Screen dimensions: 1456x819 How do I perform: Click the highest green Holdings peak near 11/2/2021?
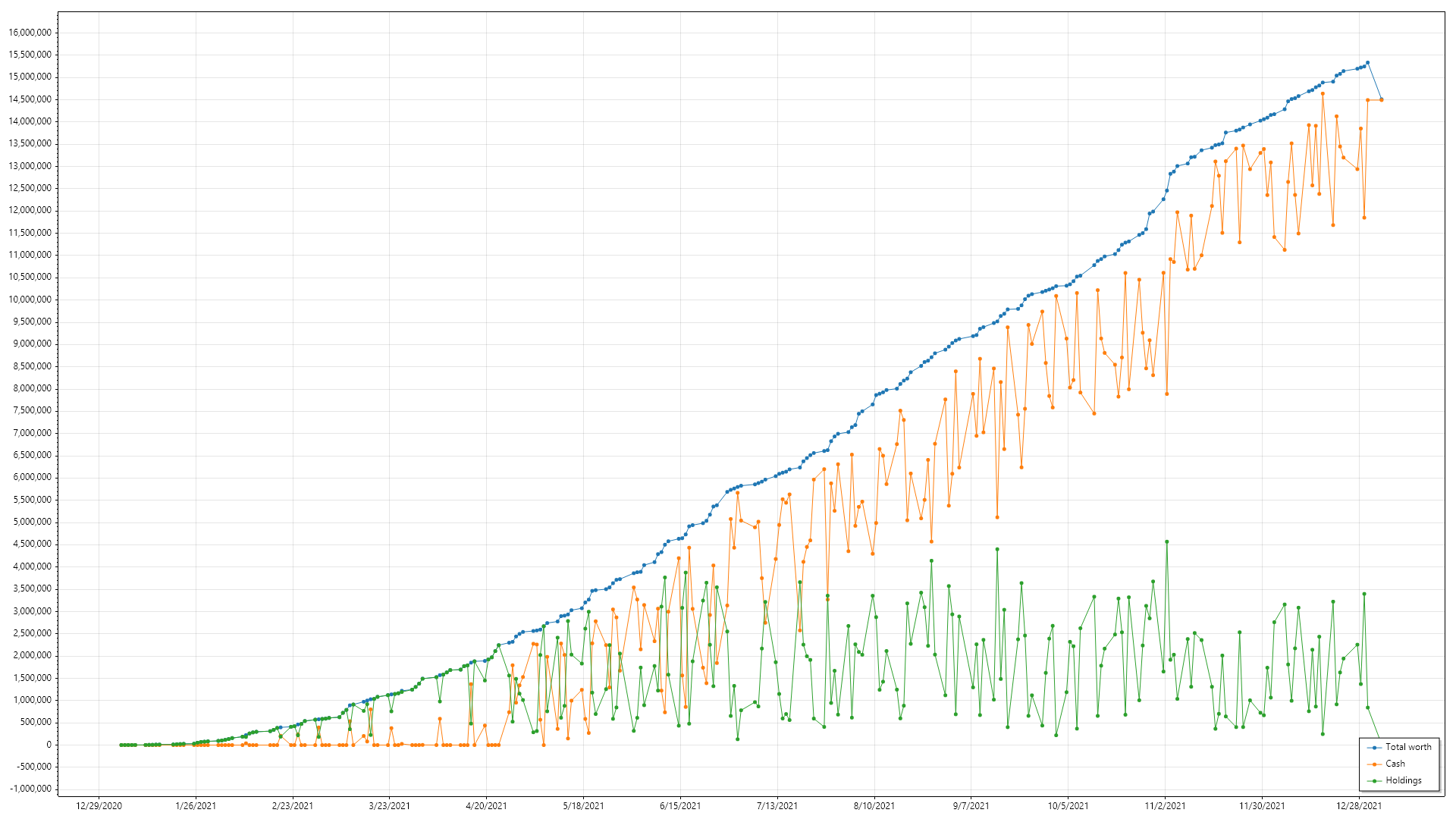[x=1166, y=542]
